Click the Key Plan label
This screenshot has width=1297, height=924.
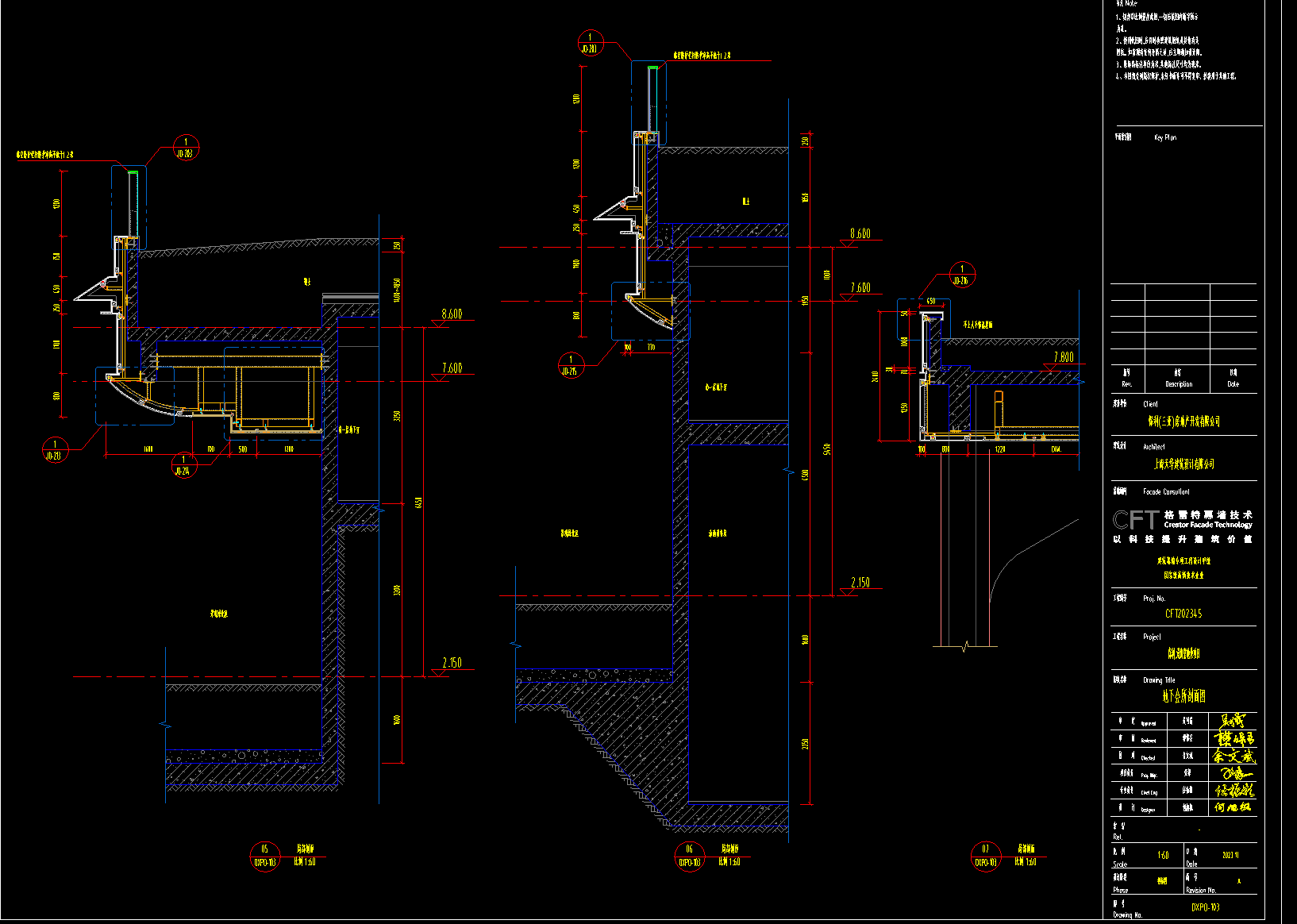(x=1164, y=138)
